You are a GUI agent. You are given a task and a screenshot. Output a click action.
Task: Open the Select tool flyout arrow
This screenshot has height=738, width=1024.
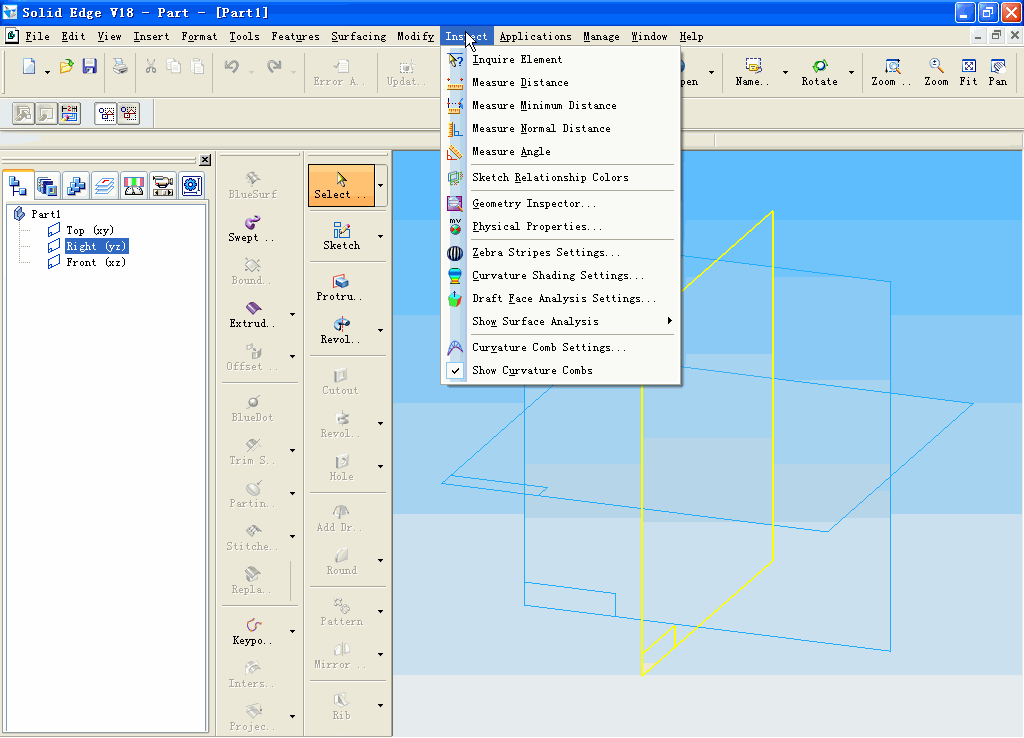[x=381, y=185]
